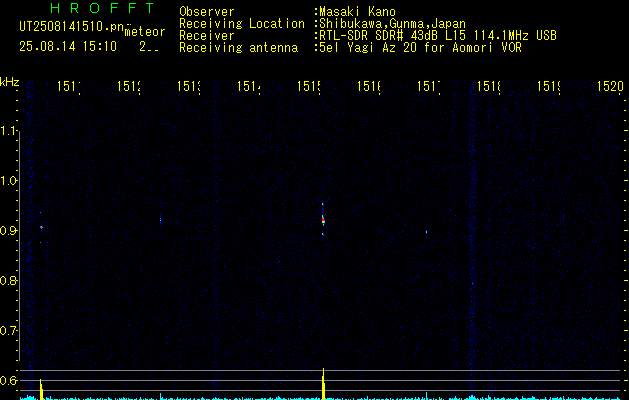Click the red-cyan echo dot near 0.9 kHz at left edge
629x400 pixels.
coord(41,227)
